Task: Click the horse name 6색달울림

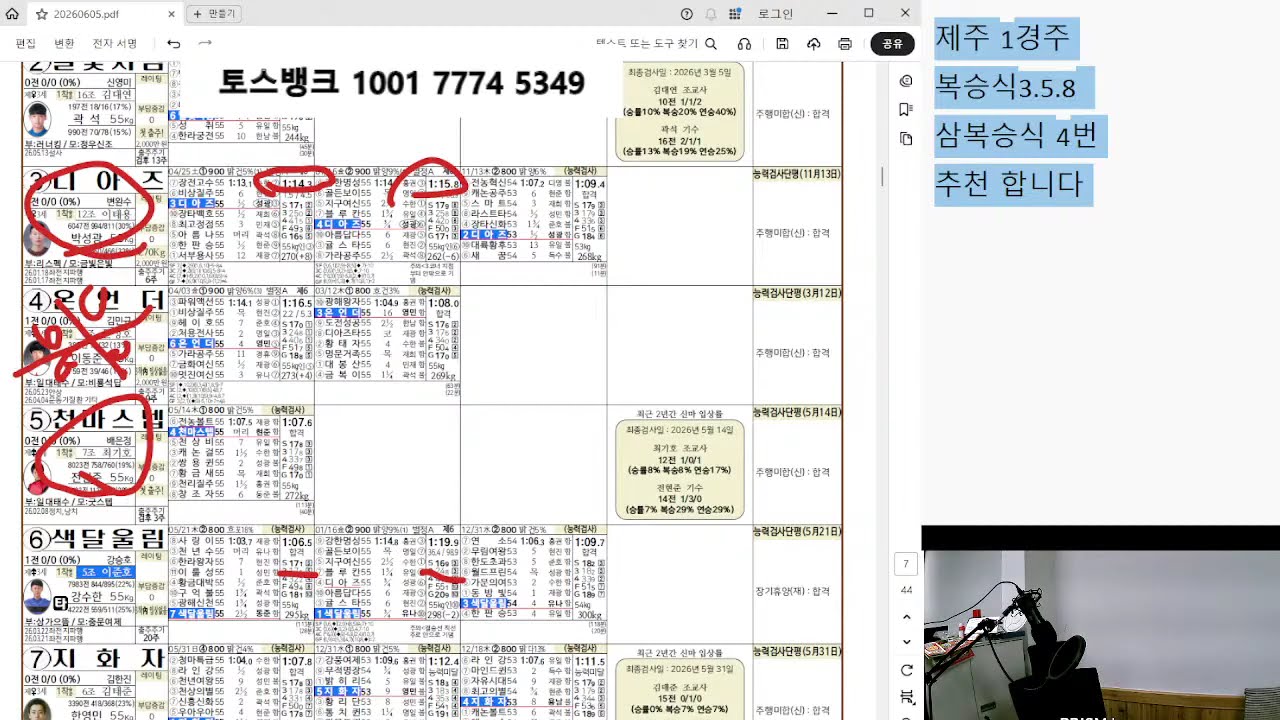Action: [x=95, y=540]
